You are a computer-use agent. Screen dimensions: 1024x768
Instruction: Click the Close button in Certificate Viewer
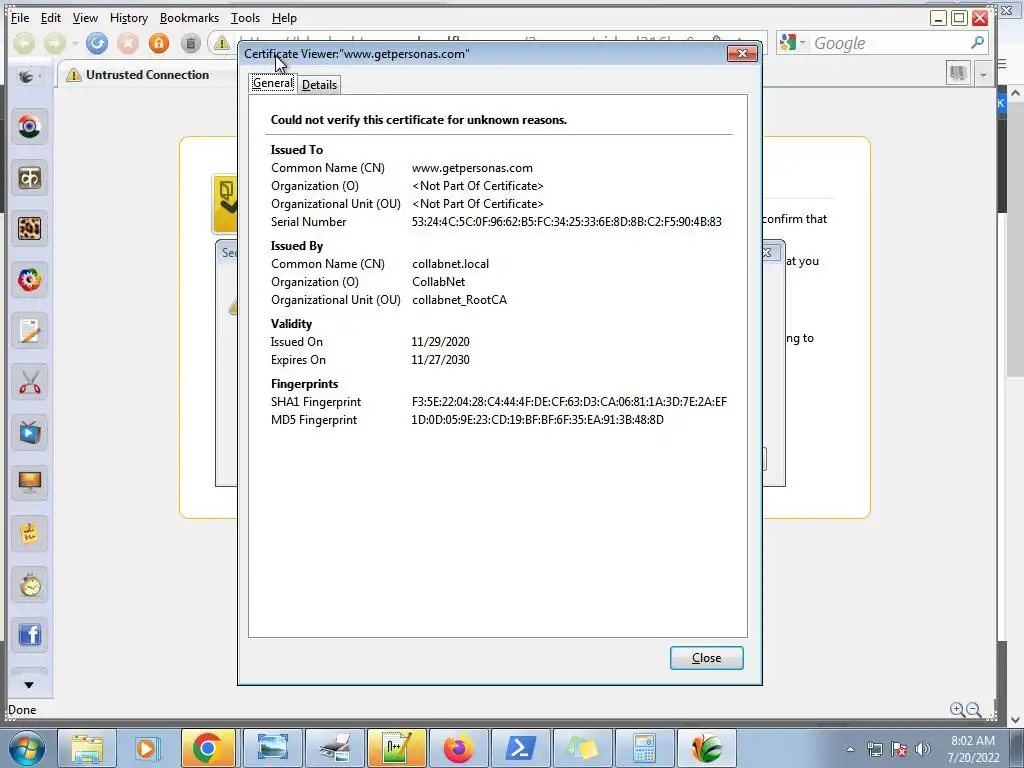707,658
